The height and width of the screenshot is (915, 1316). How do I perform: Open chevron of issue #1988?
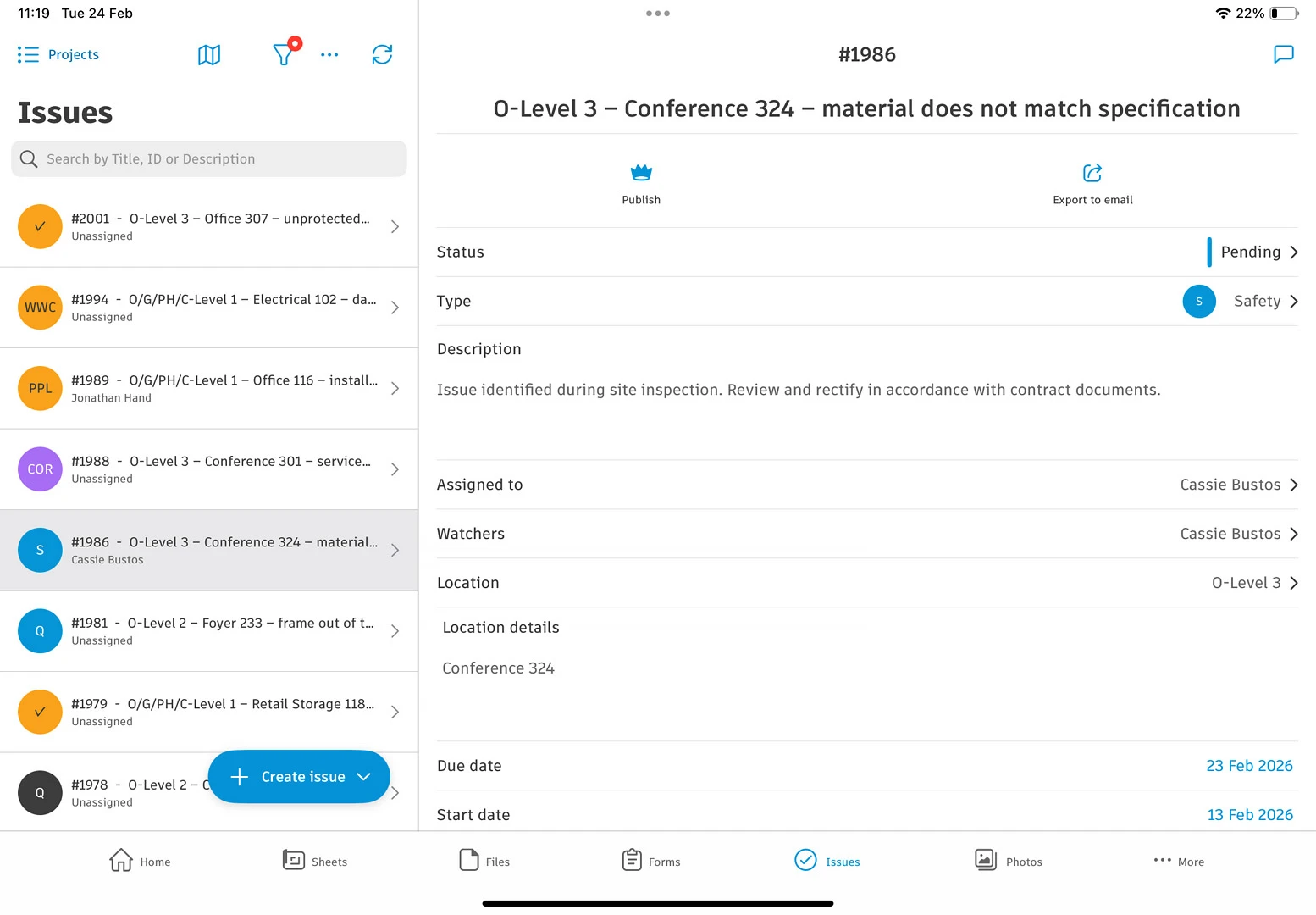click(395, 469)
